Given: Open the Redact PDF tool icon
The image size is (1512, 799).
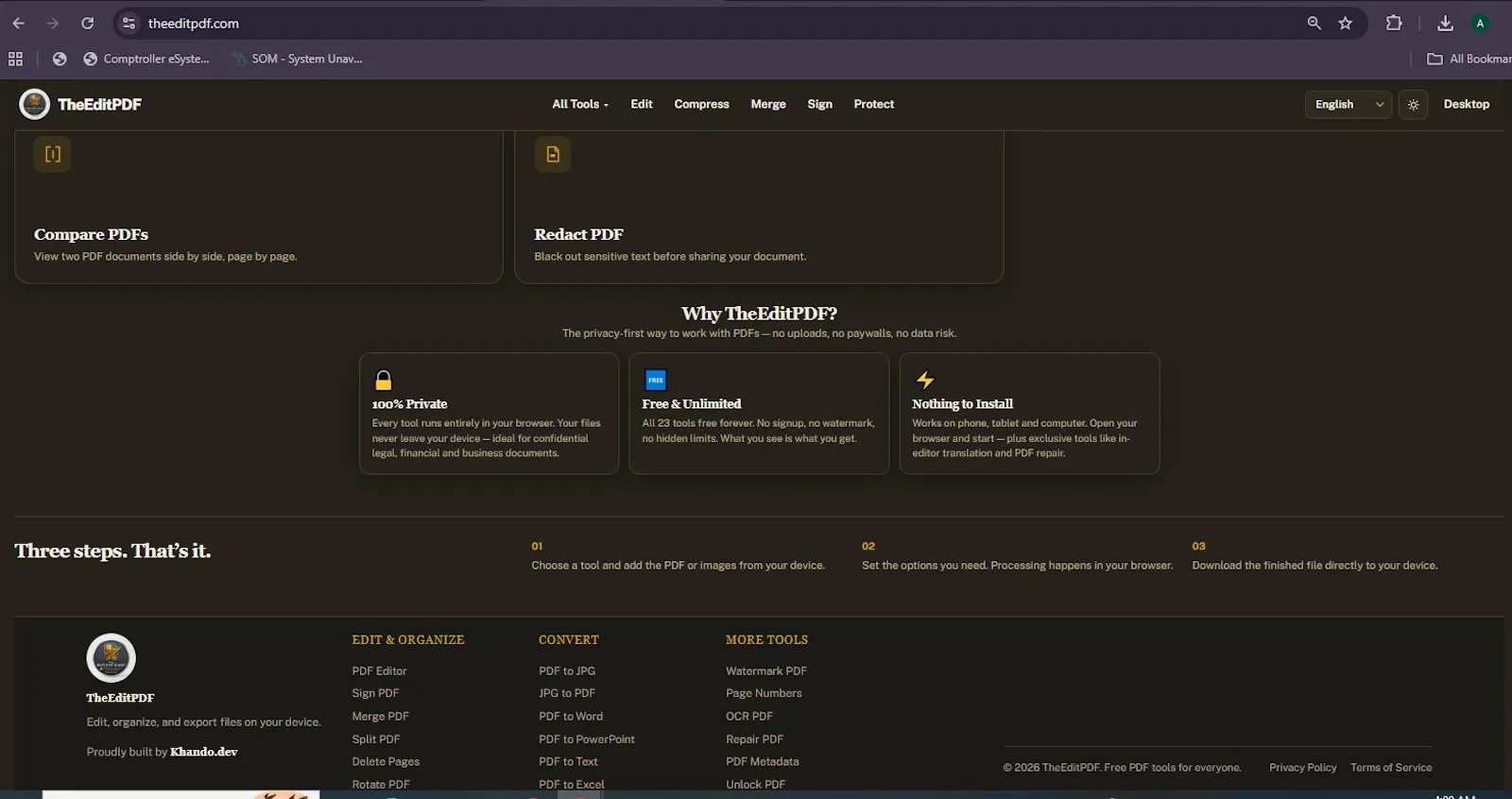Looking at the screenshot, I should [x=553, y=154].
